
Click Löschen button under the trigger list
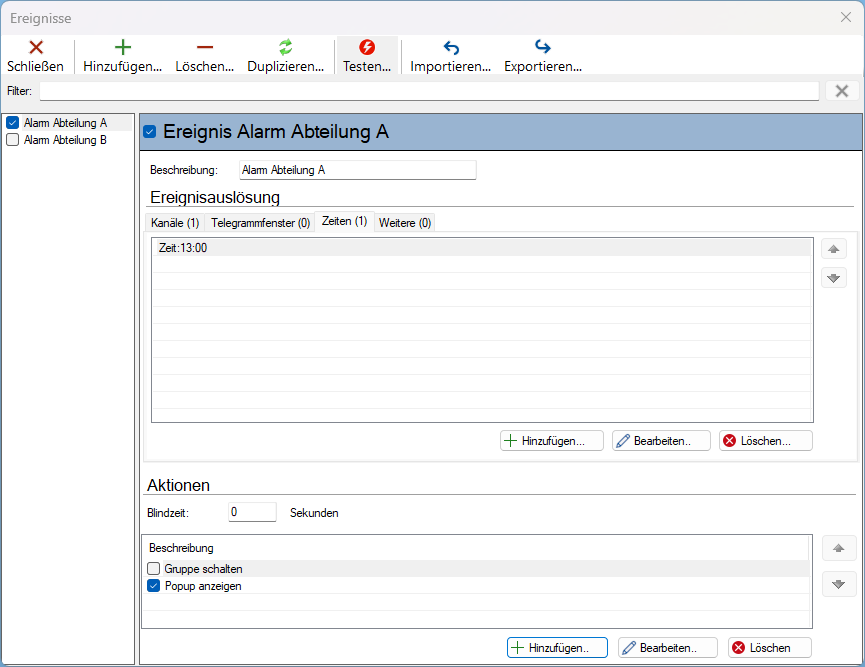click(766, 441)
